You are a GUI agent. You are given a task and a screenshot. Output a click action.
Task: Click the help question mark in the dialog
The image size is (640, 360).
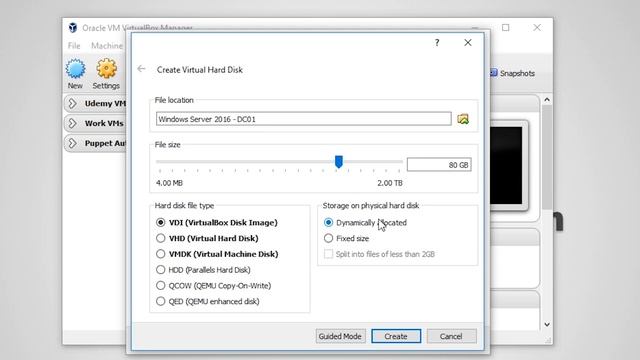[437, 42]
